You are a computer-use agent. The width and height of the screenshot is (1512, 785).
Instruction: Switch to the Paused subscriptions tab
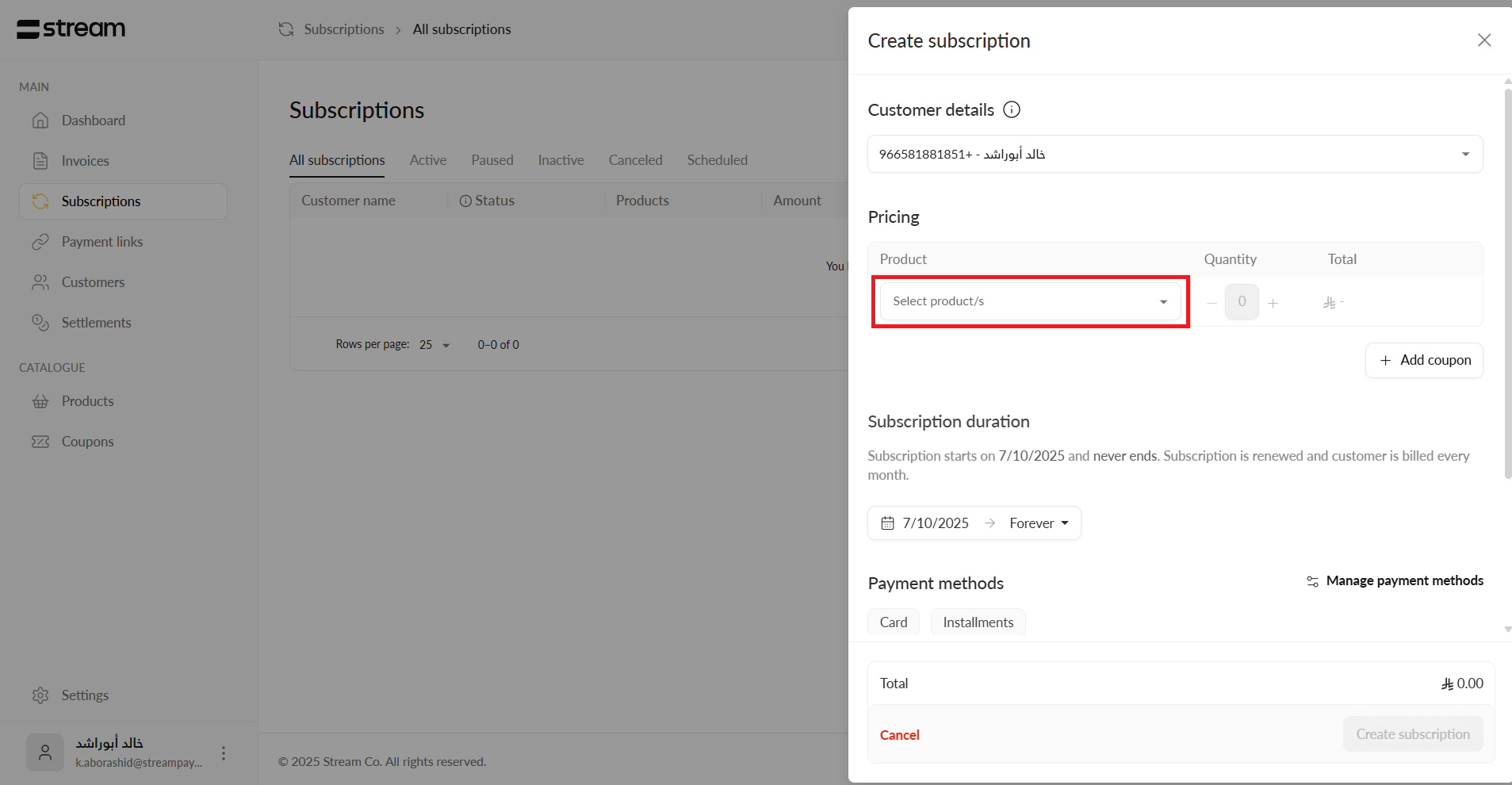click(492, 160)
